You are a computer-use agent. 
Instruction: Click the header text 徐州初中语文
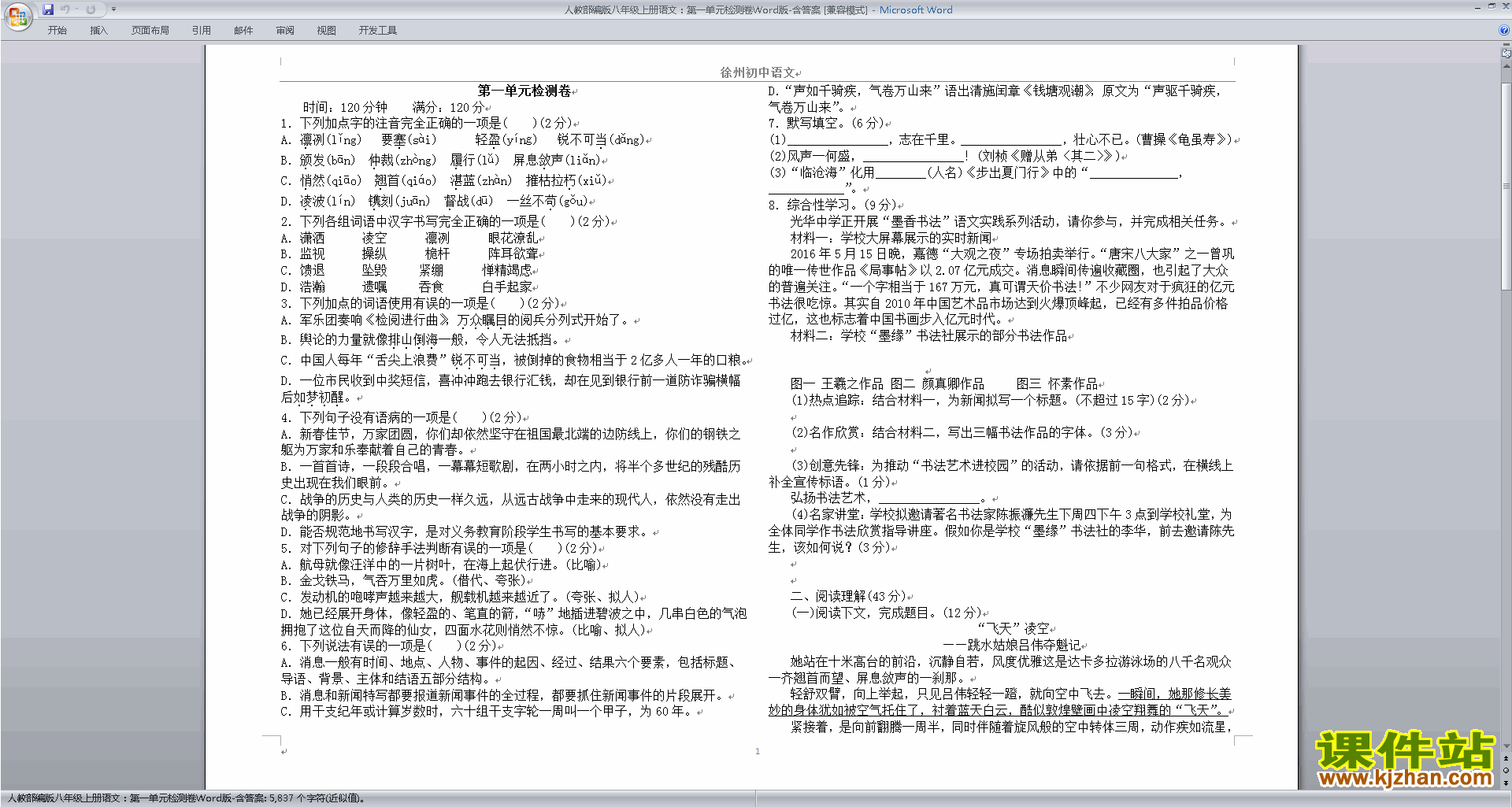pyautogui.click(x=758, y=72)
